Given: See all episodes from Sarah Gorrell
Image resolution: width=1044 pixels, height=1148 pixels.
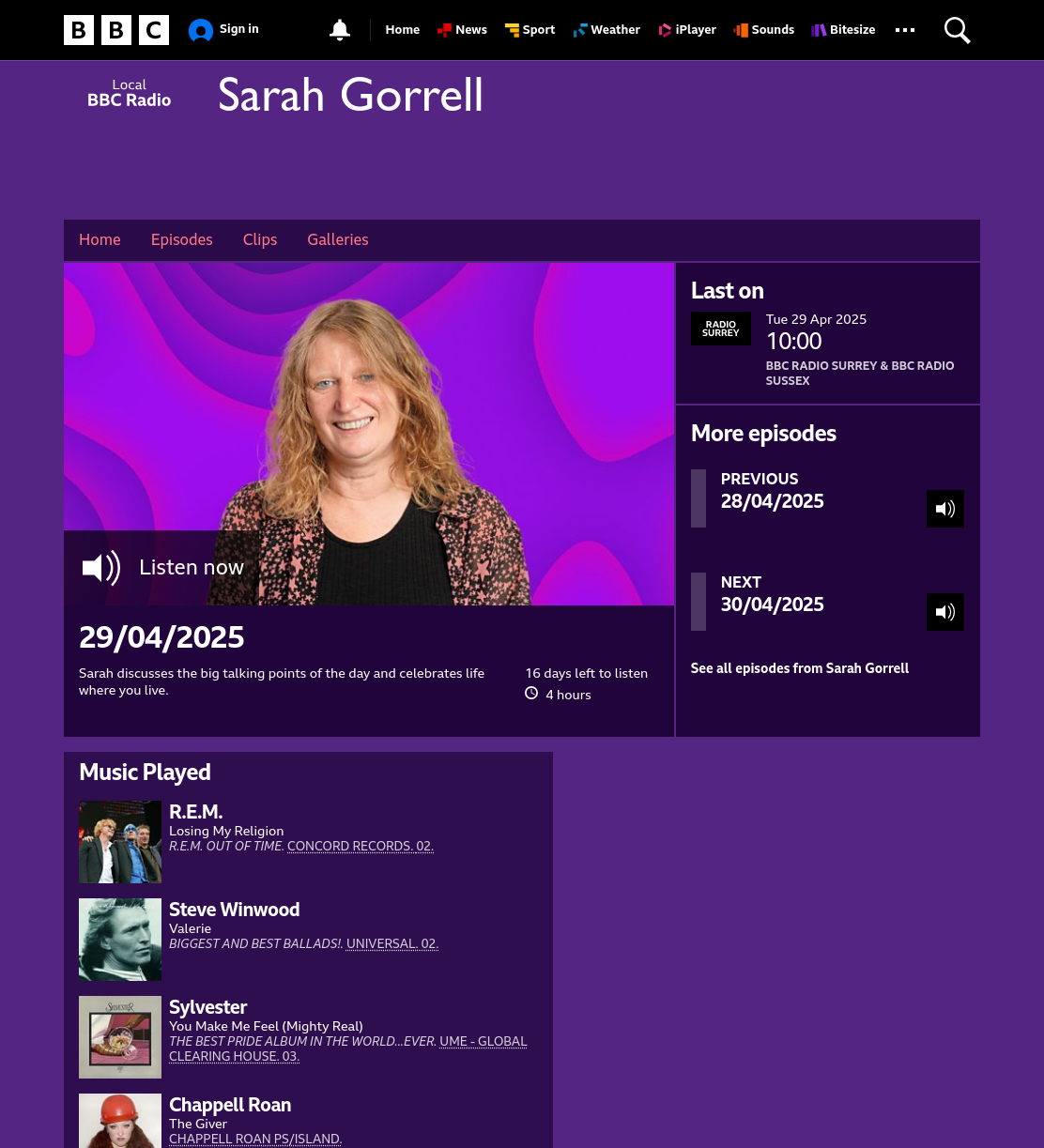Looking at the screenshot, I should pos(800,668).
